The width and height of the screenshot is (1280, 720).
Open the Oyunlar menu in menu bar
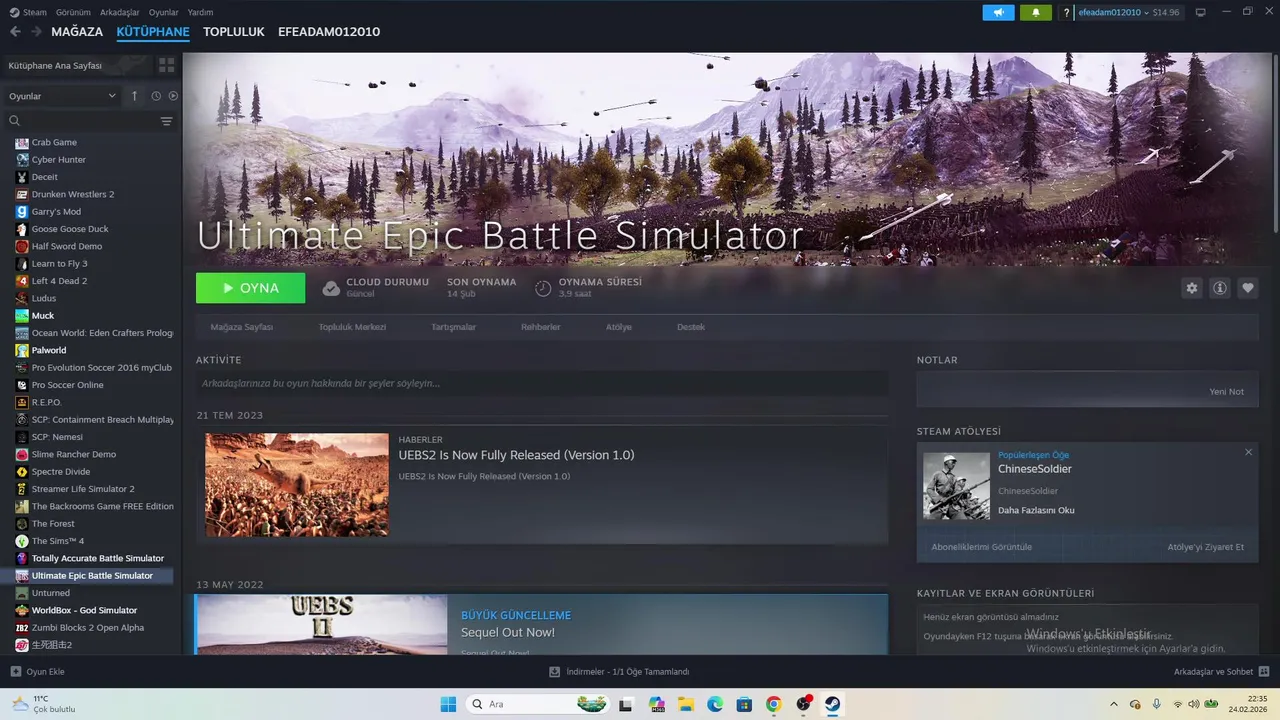click(164, 12)
